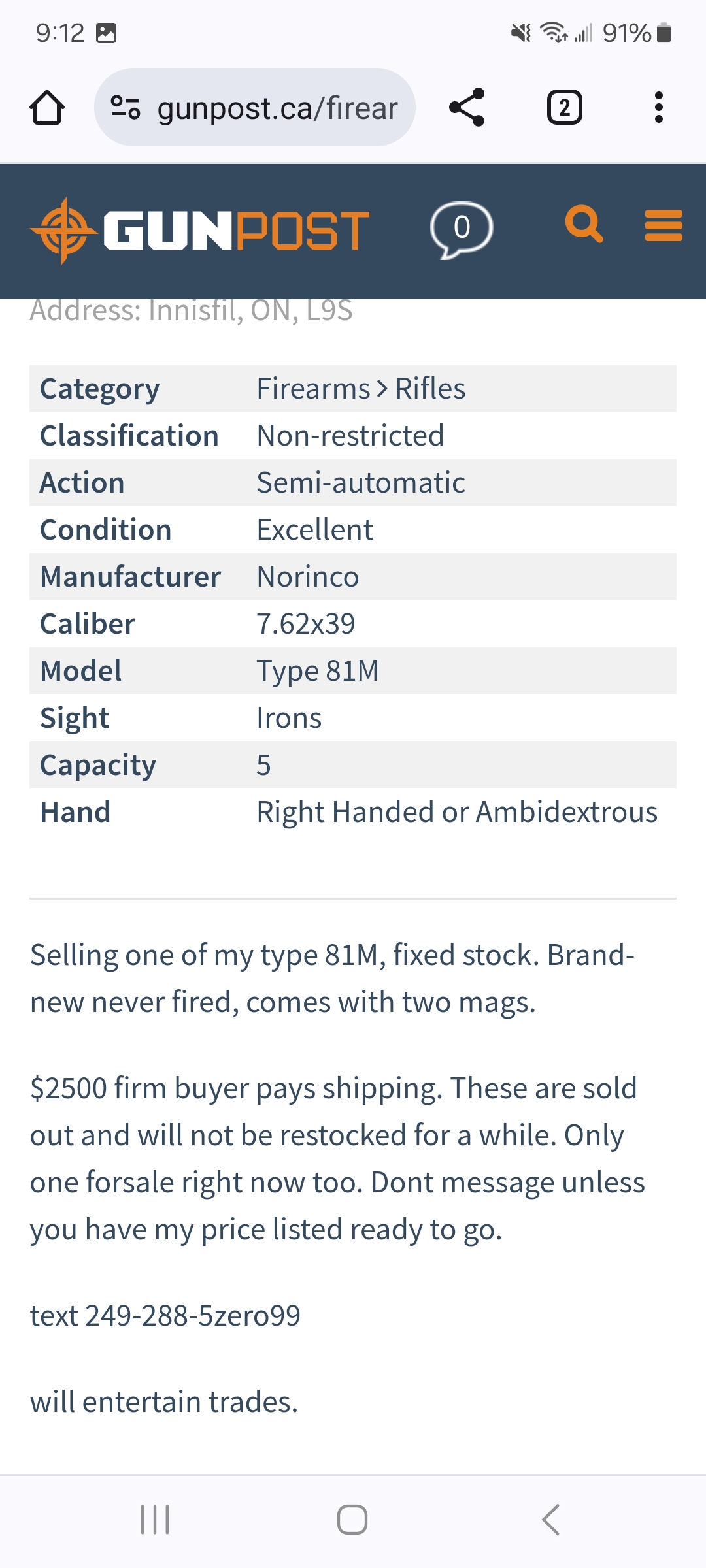Image resolution: width=706 pixels, height=1568 pixels.
Task: Open the tab switcher showing 2 tabs
Action: [564, 108]
